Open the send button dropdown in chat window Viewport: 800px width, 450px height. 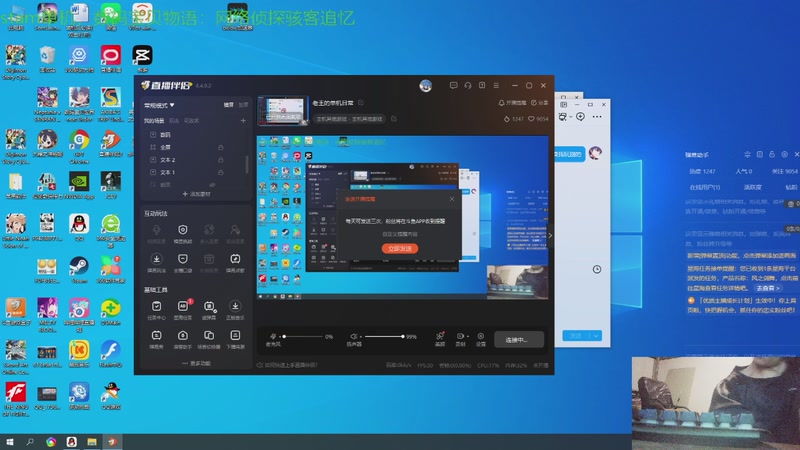point(595,336)
